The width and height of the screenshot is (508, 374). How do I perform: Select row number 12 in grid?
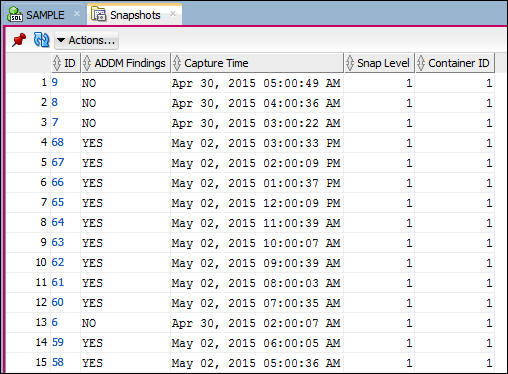tap(41, 302)
